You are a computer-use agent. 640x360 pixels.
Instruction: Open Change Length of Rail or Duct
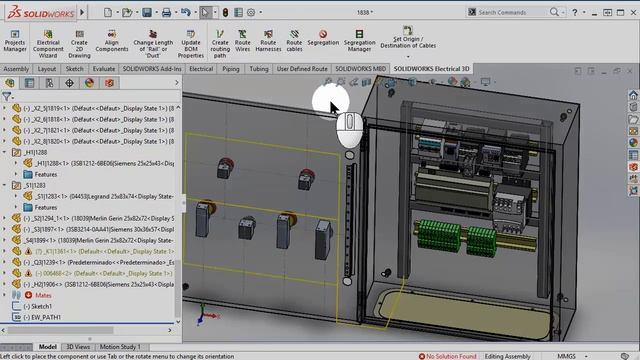153,44
